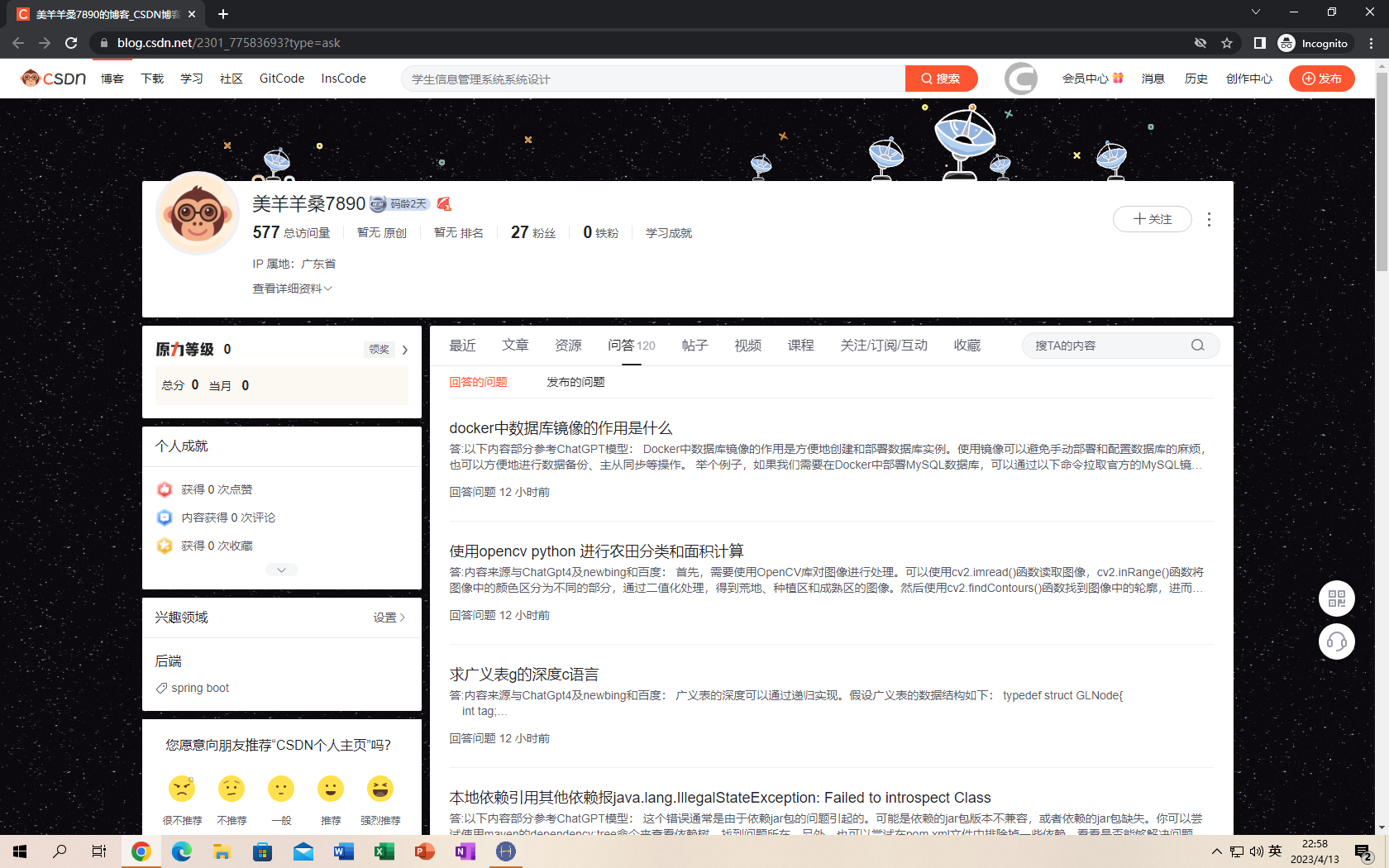Bookmark the page with the star icon
Image resolution: width=1389 pixels, height=868 pixels.
click(x=1227, y=43)
